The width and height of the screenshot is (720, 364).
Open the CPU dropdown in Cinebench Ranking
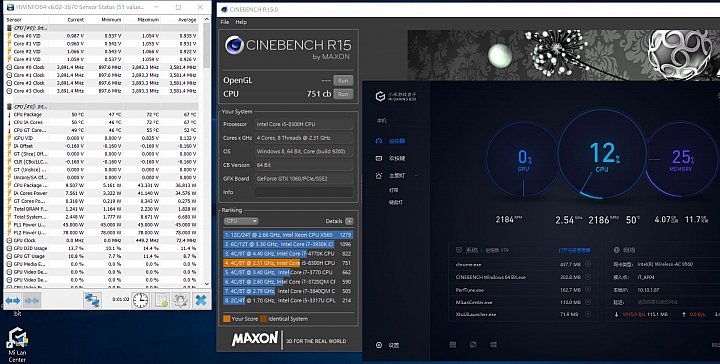[241, 221]
